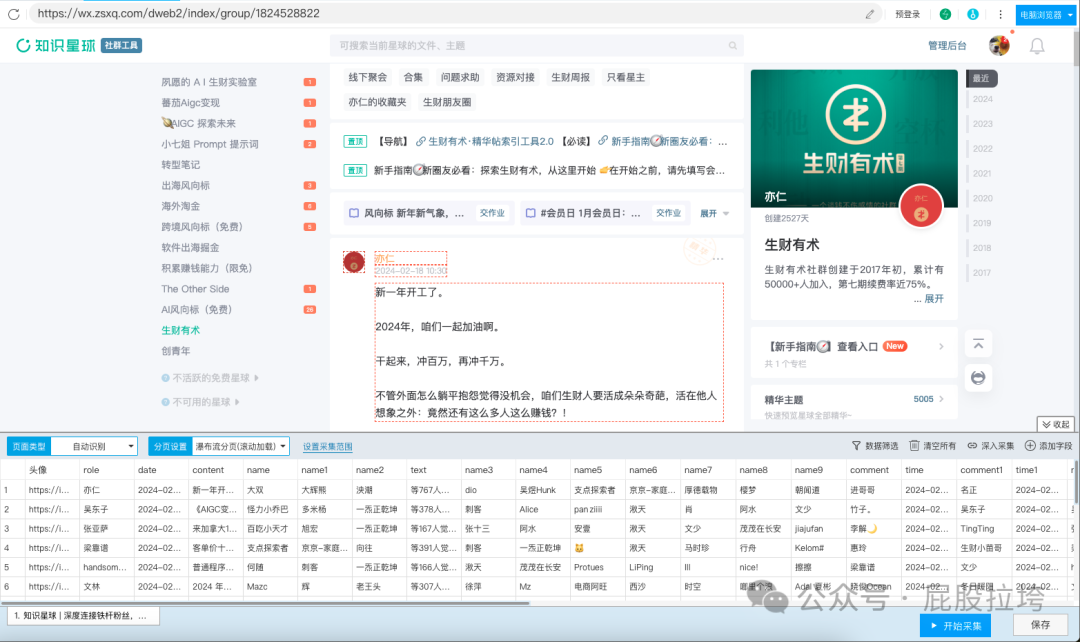The image size is (1080, 642).
Task: Select 最近 in timeline
Action: click(982, 79)
